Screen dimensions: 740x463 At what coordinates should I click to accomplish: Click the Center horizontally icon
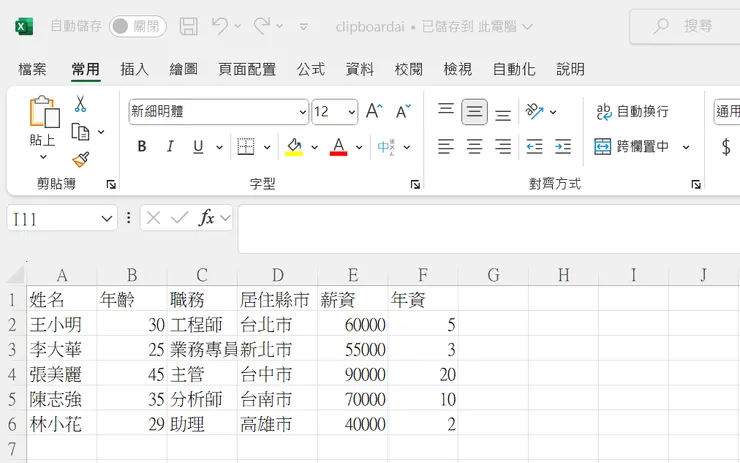click(474, 147)
